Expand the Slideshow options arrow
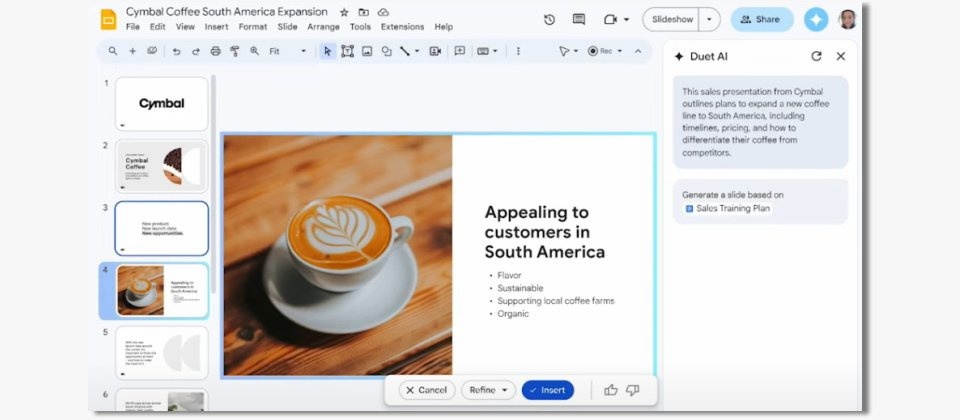The height and width of the screenshot is (420, 960). point(709,19)
